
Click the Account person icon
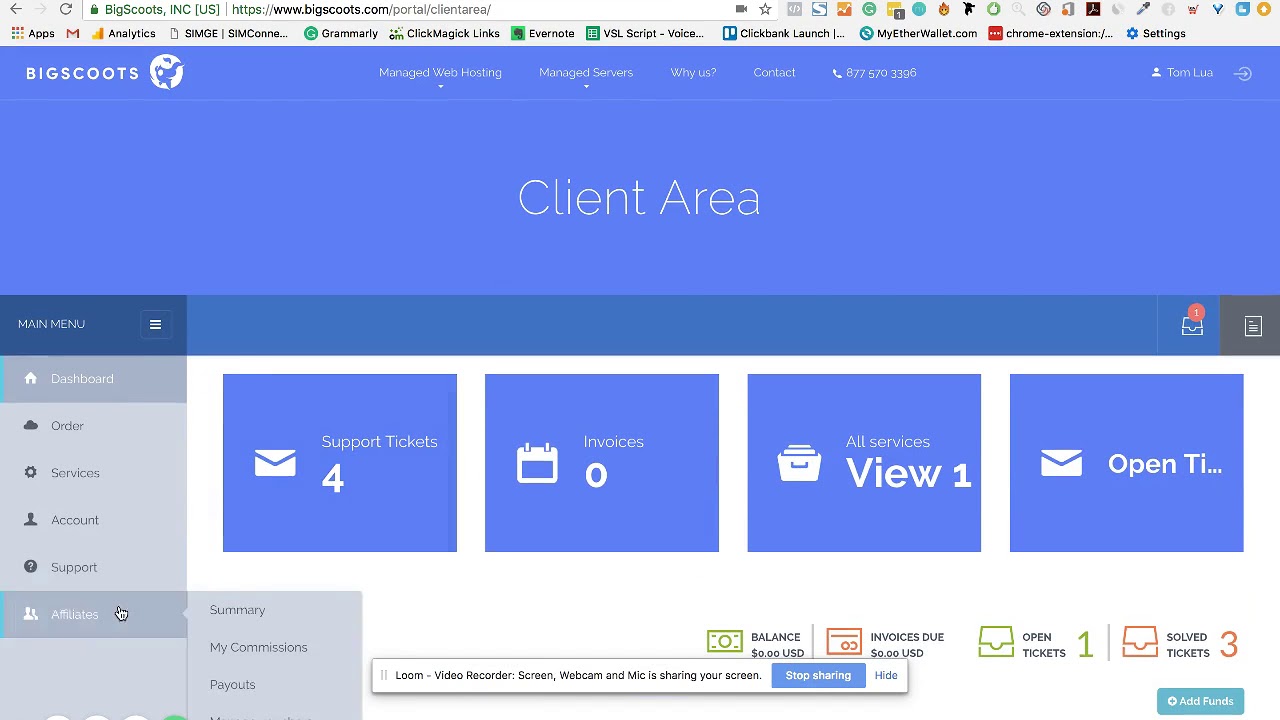(x=30, y=519)
